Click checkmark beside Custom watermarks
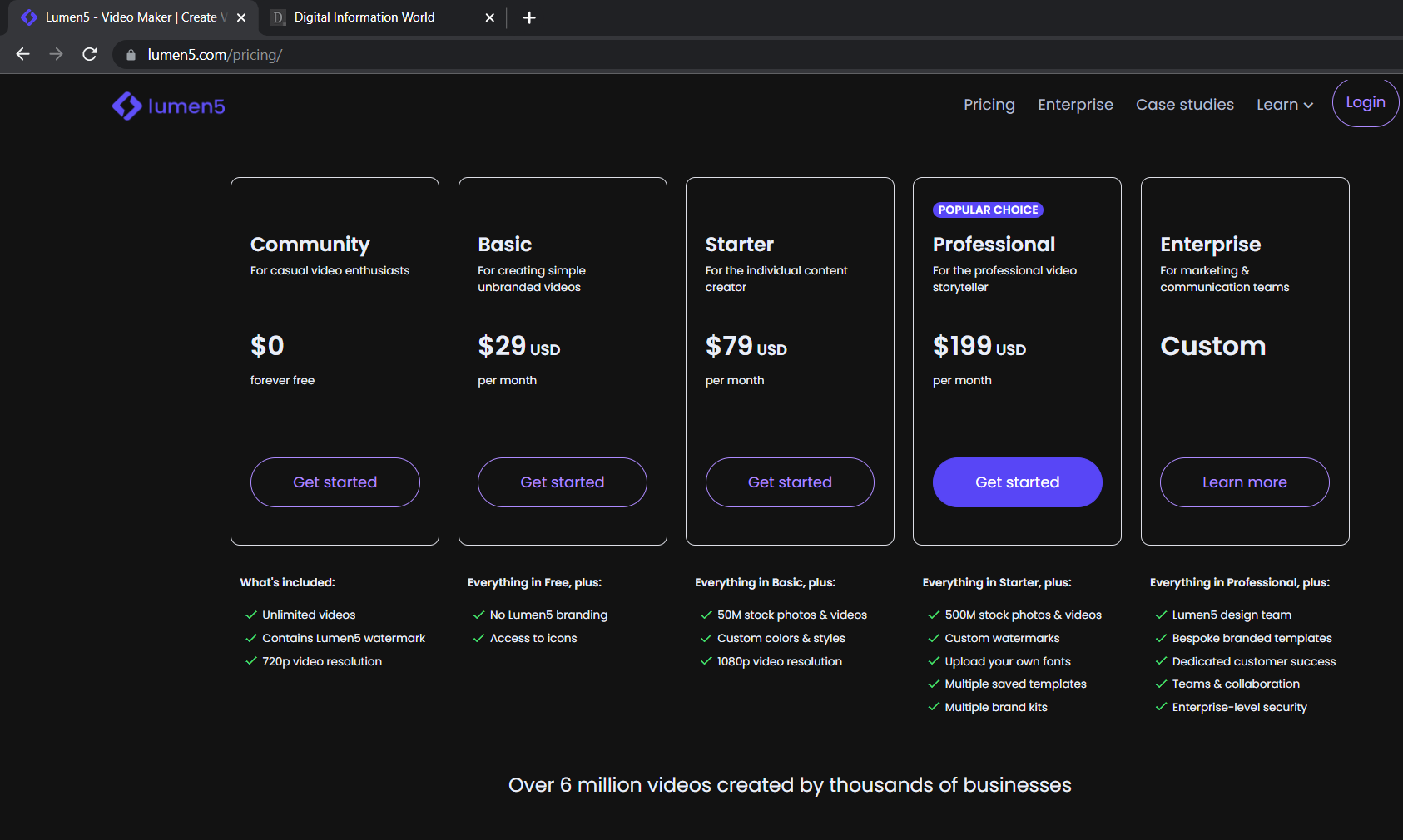The image size is (1403, 840). (934, 639)
